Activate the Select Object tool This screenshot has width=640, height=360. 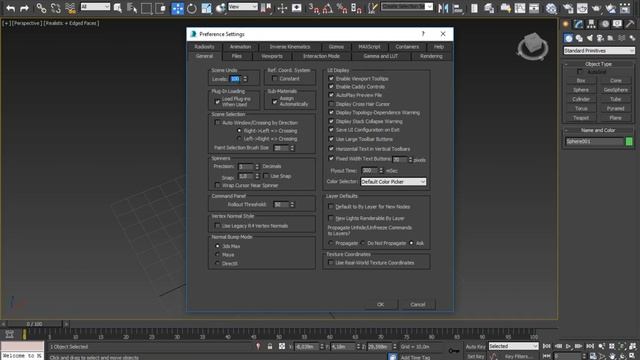coord(118,8)
